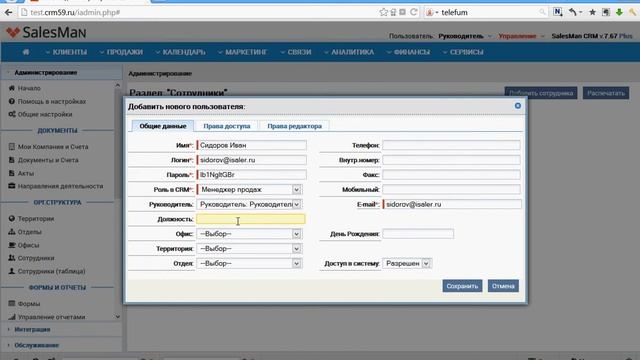
Task: Click the Пароль input field
Action: coord(251,175)
